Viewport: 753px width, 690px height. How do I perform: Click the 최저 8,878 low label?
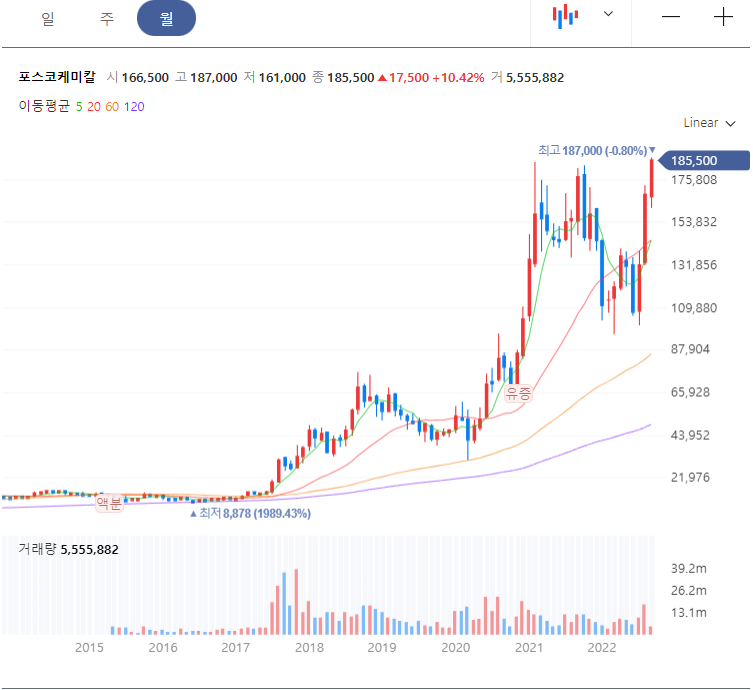click(x=250, y=513)
